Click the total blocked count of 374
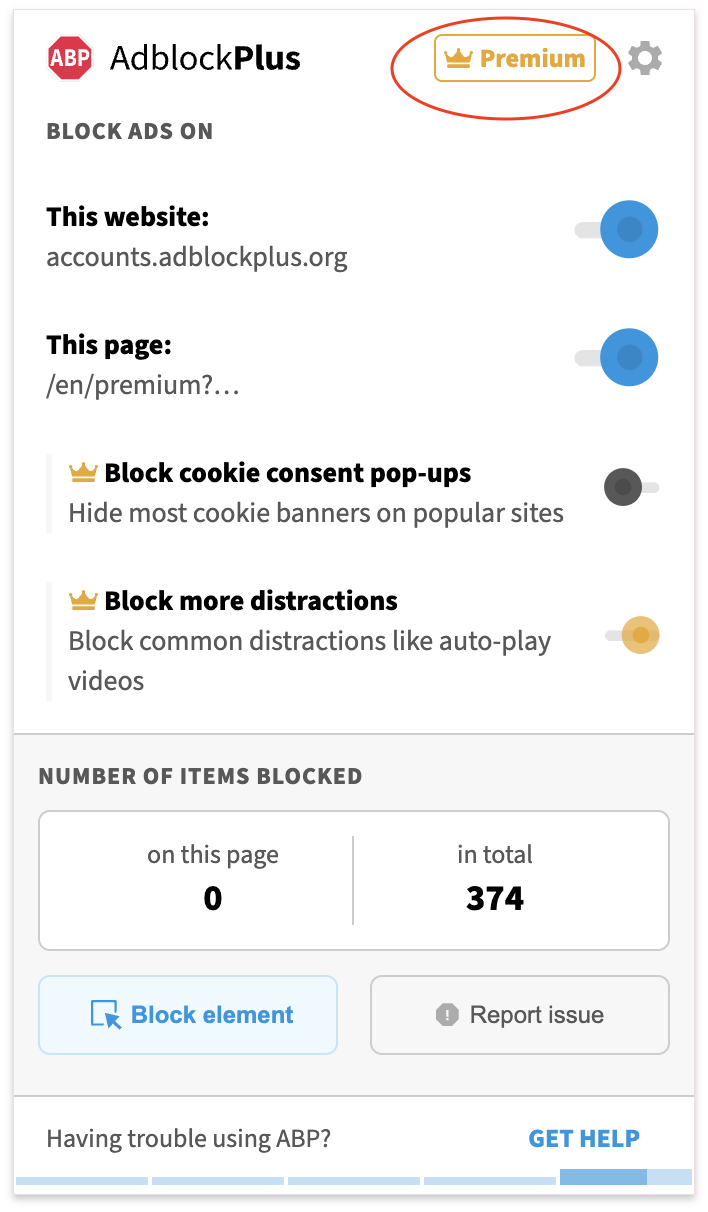The width and height of the screenshot is (708, 1212). click(x=494, y=898)
